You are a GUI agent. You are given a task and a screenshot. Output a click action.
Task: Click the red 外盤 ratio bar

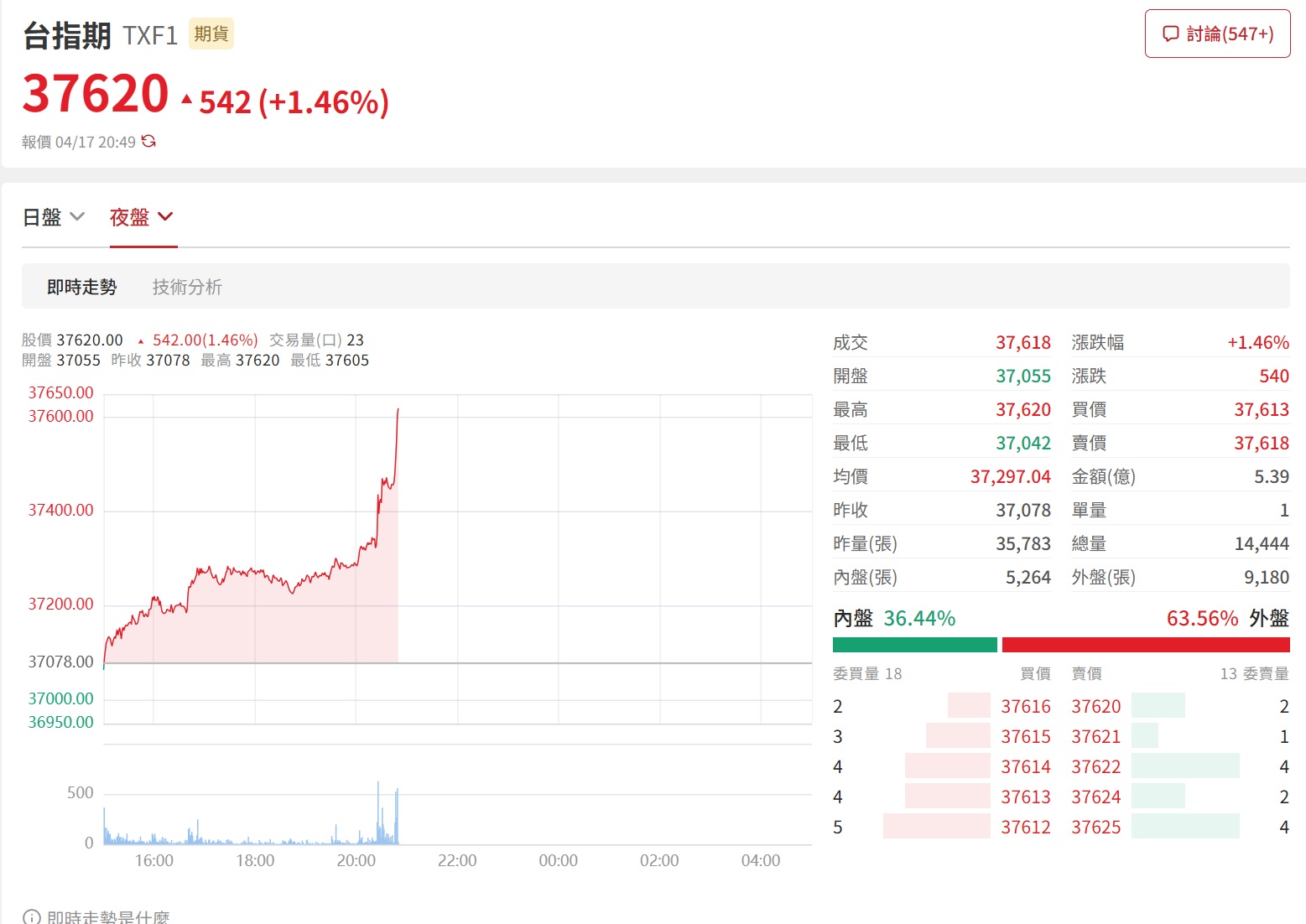click(1146, 645)
